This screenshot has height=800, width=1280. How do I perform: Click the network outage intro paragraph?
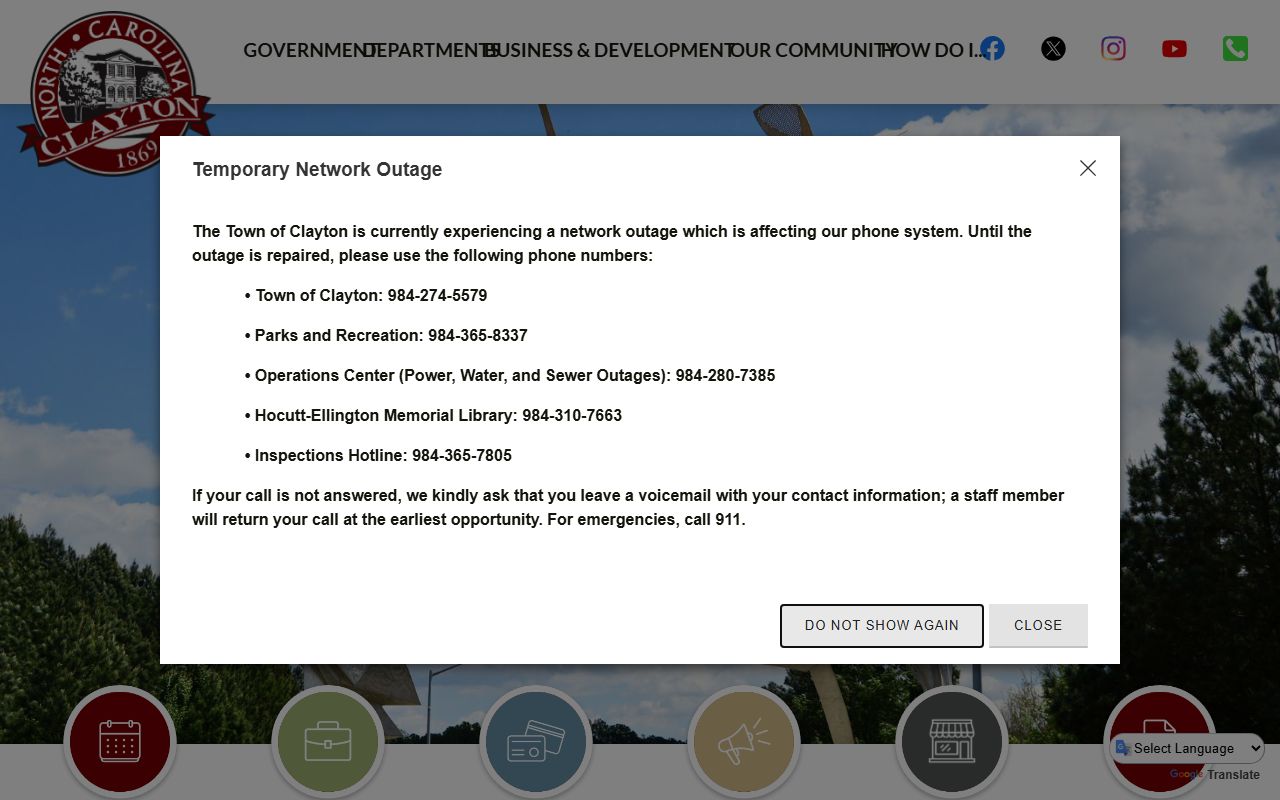[x=612, y=243]
